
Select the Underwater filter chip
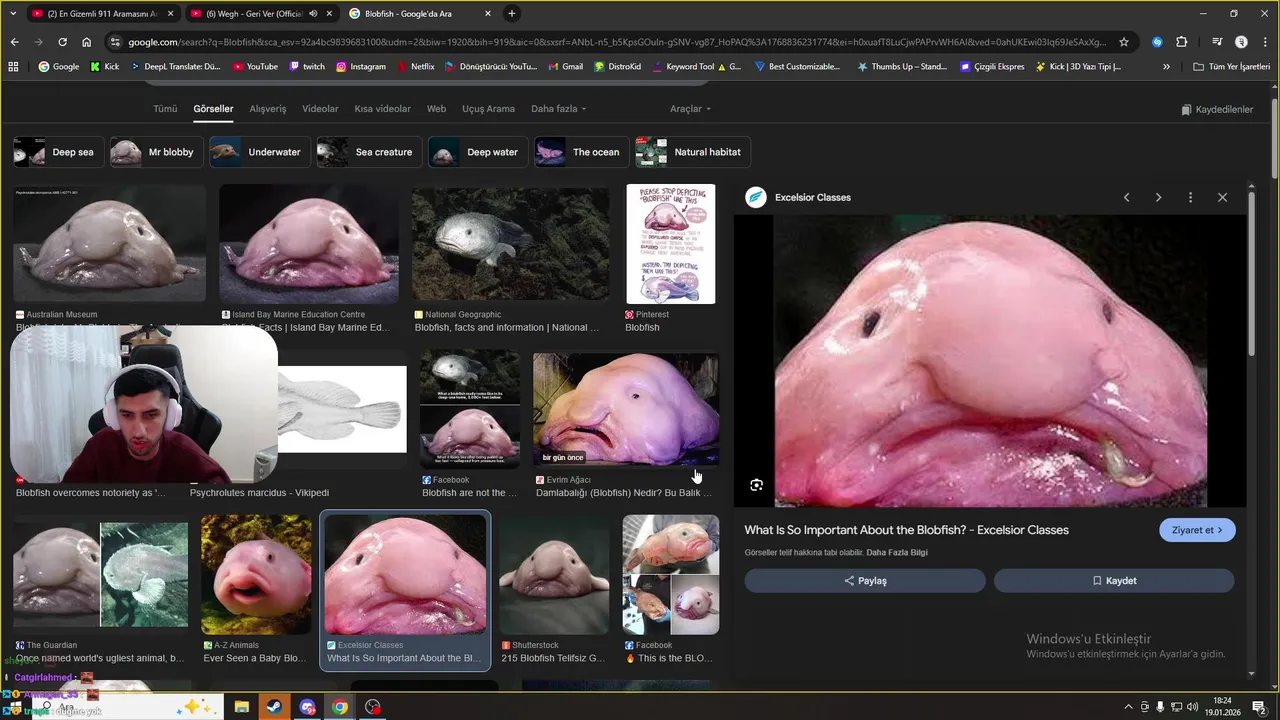tap(259, 152)
